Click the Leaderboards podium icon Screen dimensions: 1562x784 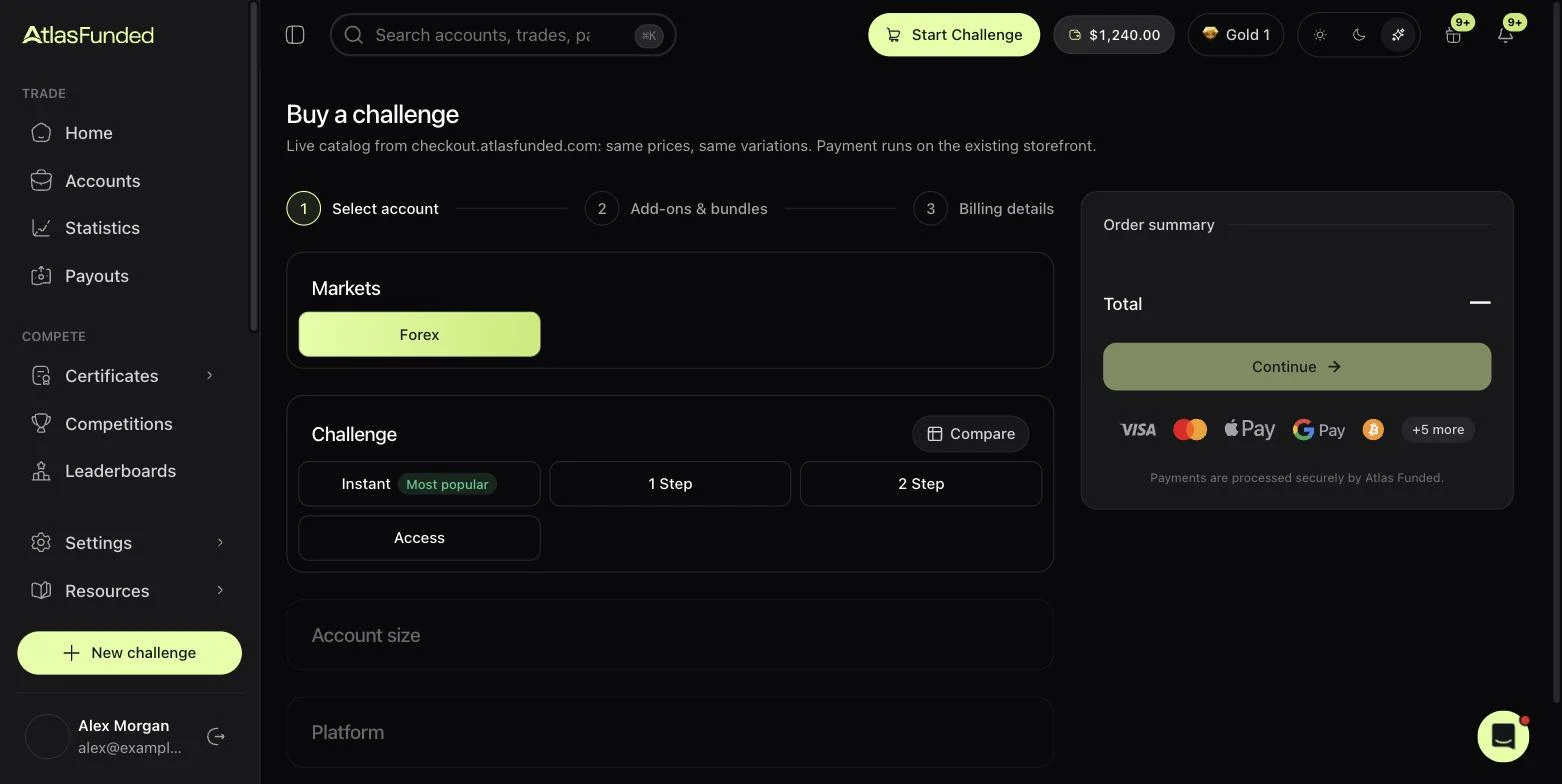click(x=41, y=471)
